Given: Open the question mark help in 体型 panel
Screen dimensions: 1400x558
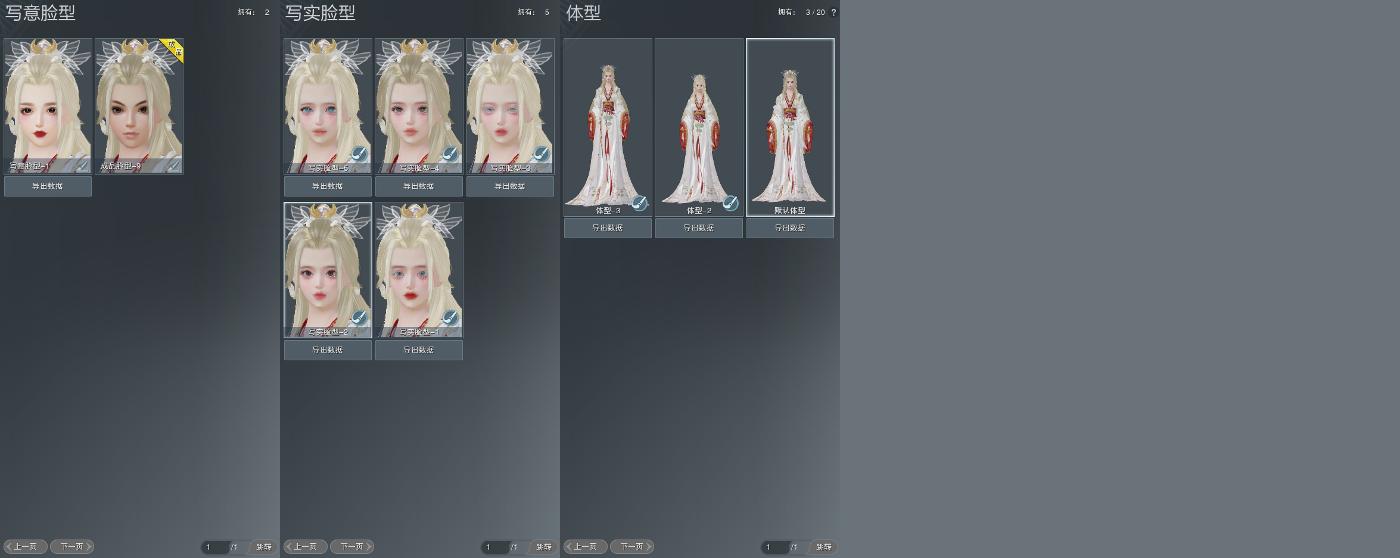Looking at the screenshot, I should [x=834, y=12].
